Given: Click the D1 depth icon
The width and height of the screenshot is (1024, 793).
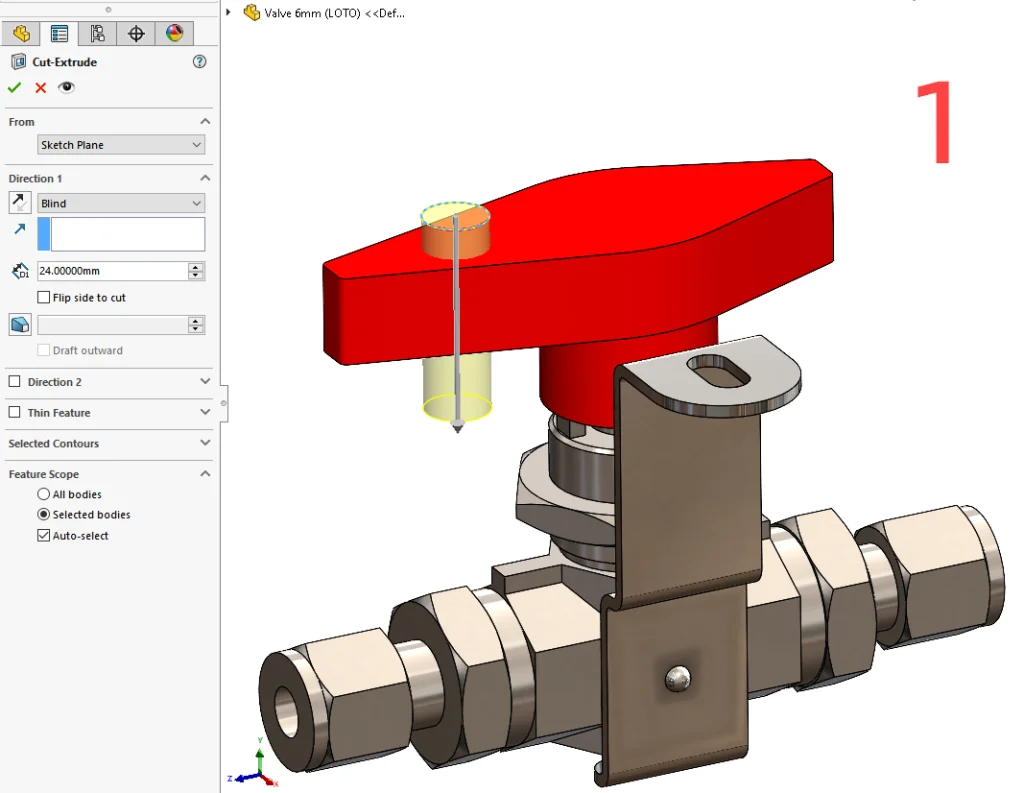Looking at the screenshot, I should coord(20,271).
